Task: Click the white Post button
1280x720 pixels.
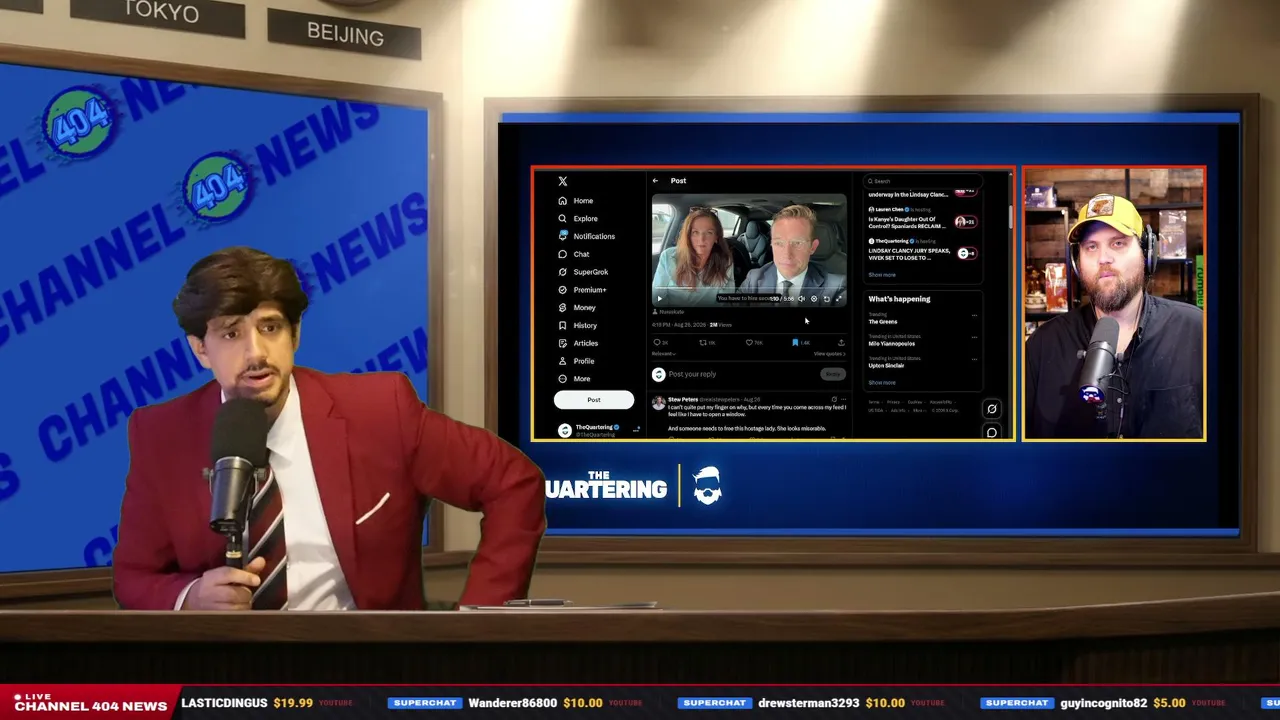Action: [594, 400]
